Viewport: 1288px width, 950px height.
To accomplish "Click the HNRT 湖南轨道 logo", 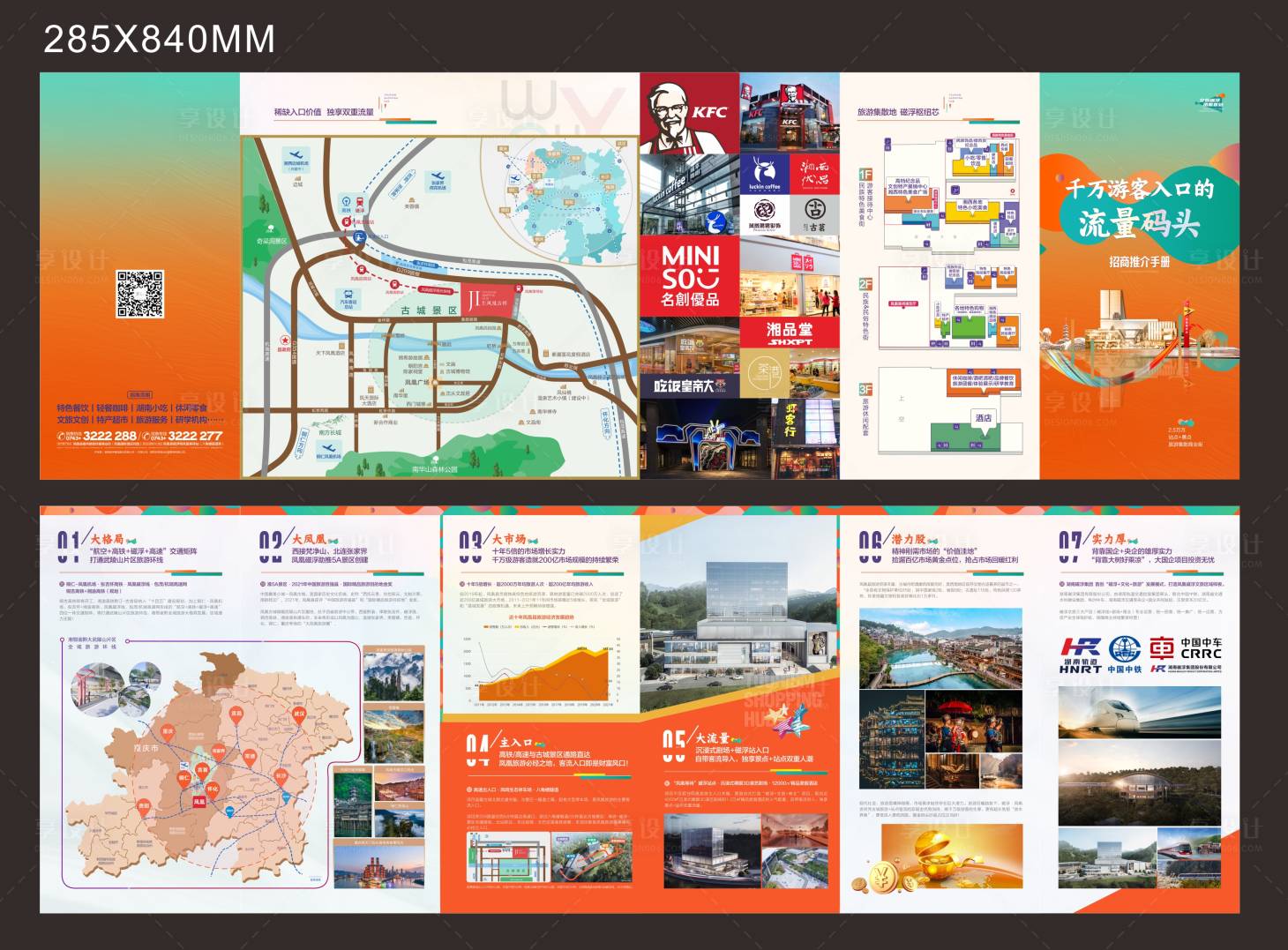I will coord(1081,655).
